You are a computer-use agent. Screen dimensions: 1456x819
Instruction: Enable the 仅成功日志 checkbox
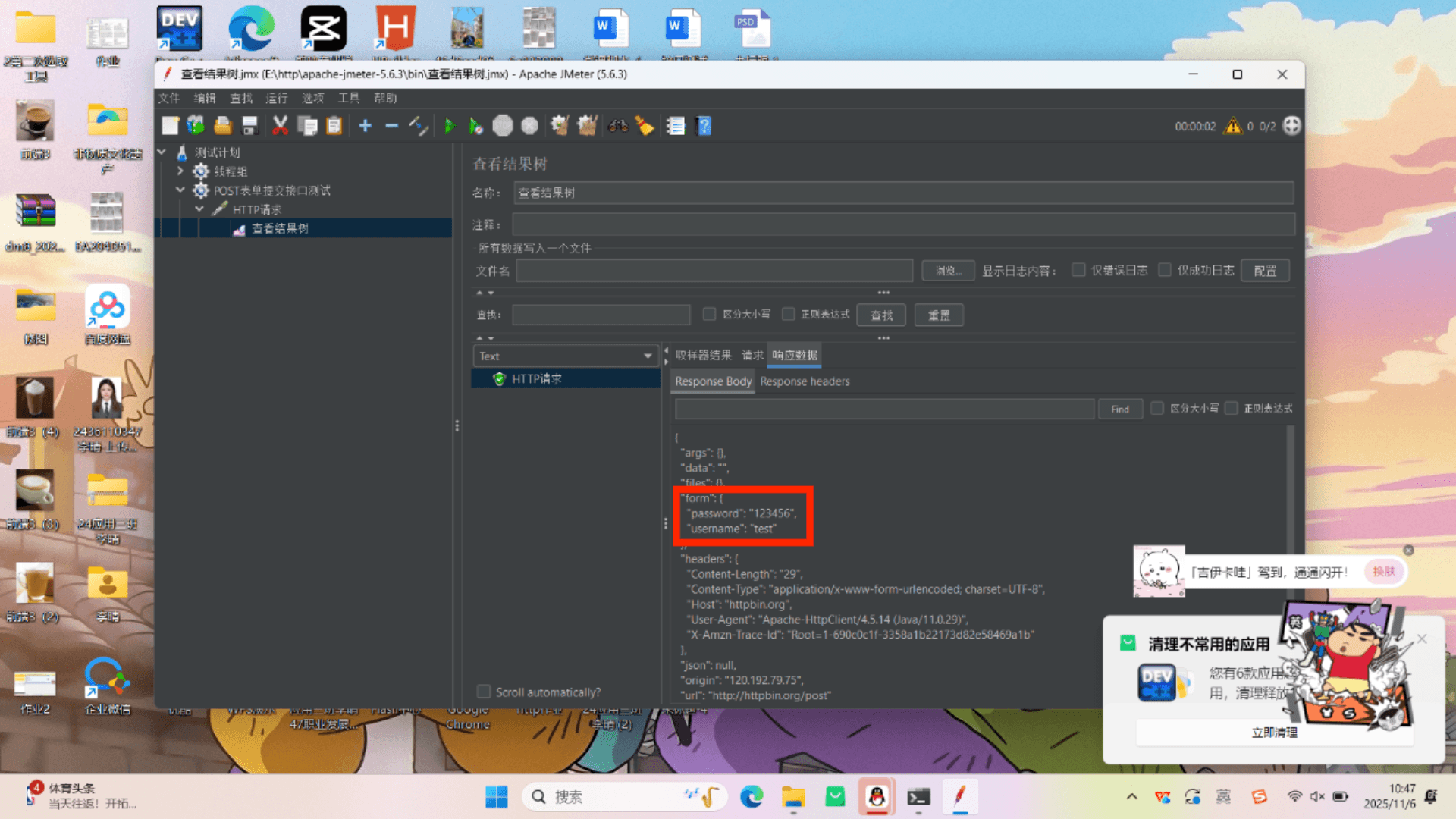click(x=1165, y=270)
